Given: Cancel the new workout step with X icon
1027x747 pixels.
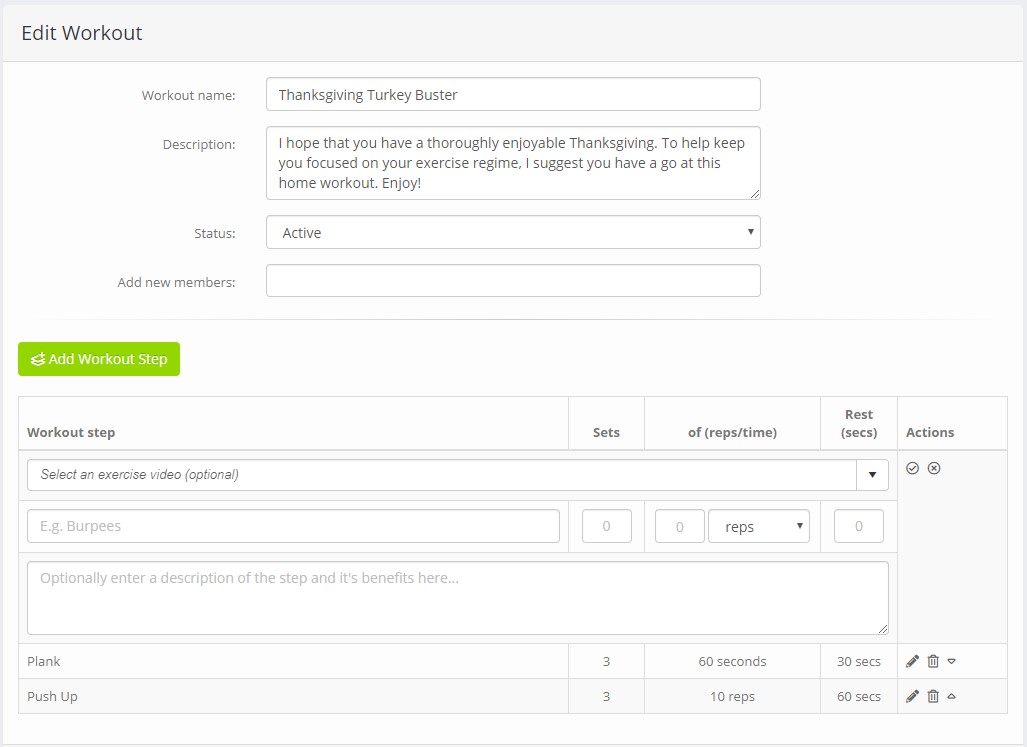Looking at the screenshot, I should click(x=934, y=468).
